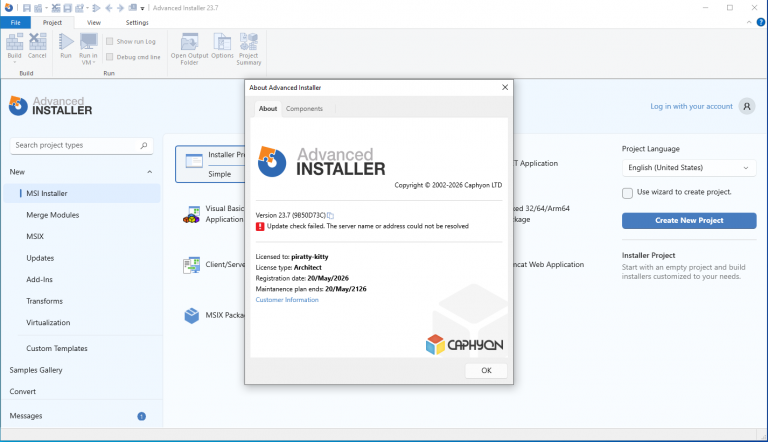768x442 pixels.
Task: Select MSI Installer in sidebar
Action: pos(81,194)
